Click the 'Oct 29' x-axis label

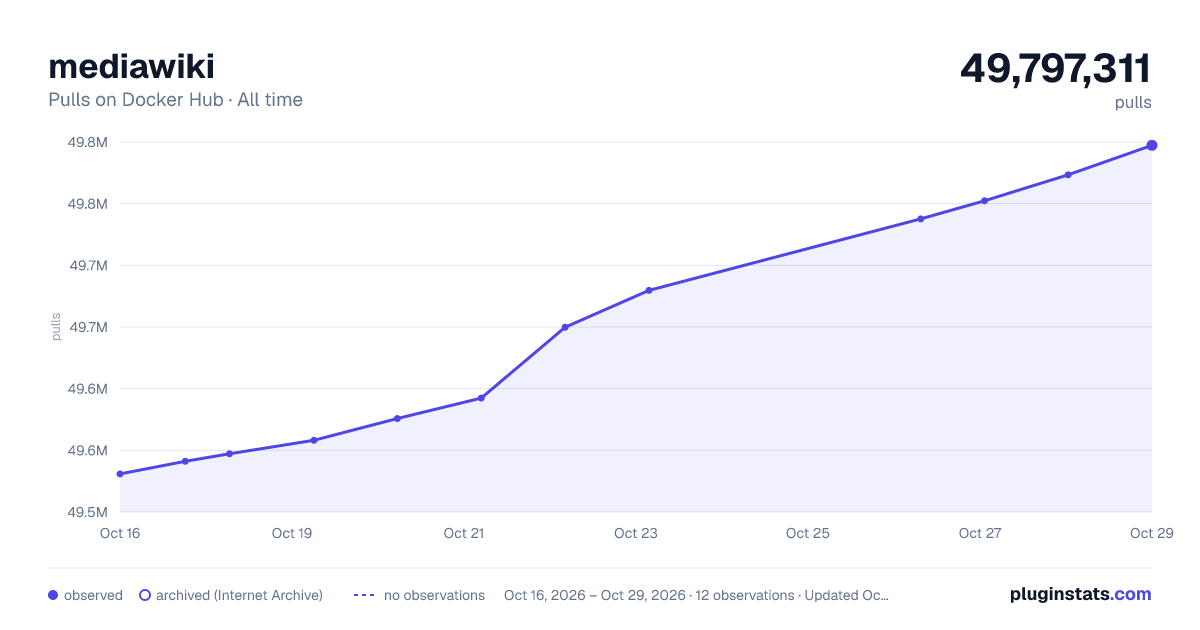point(1150,533)
